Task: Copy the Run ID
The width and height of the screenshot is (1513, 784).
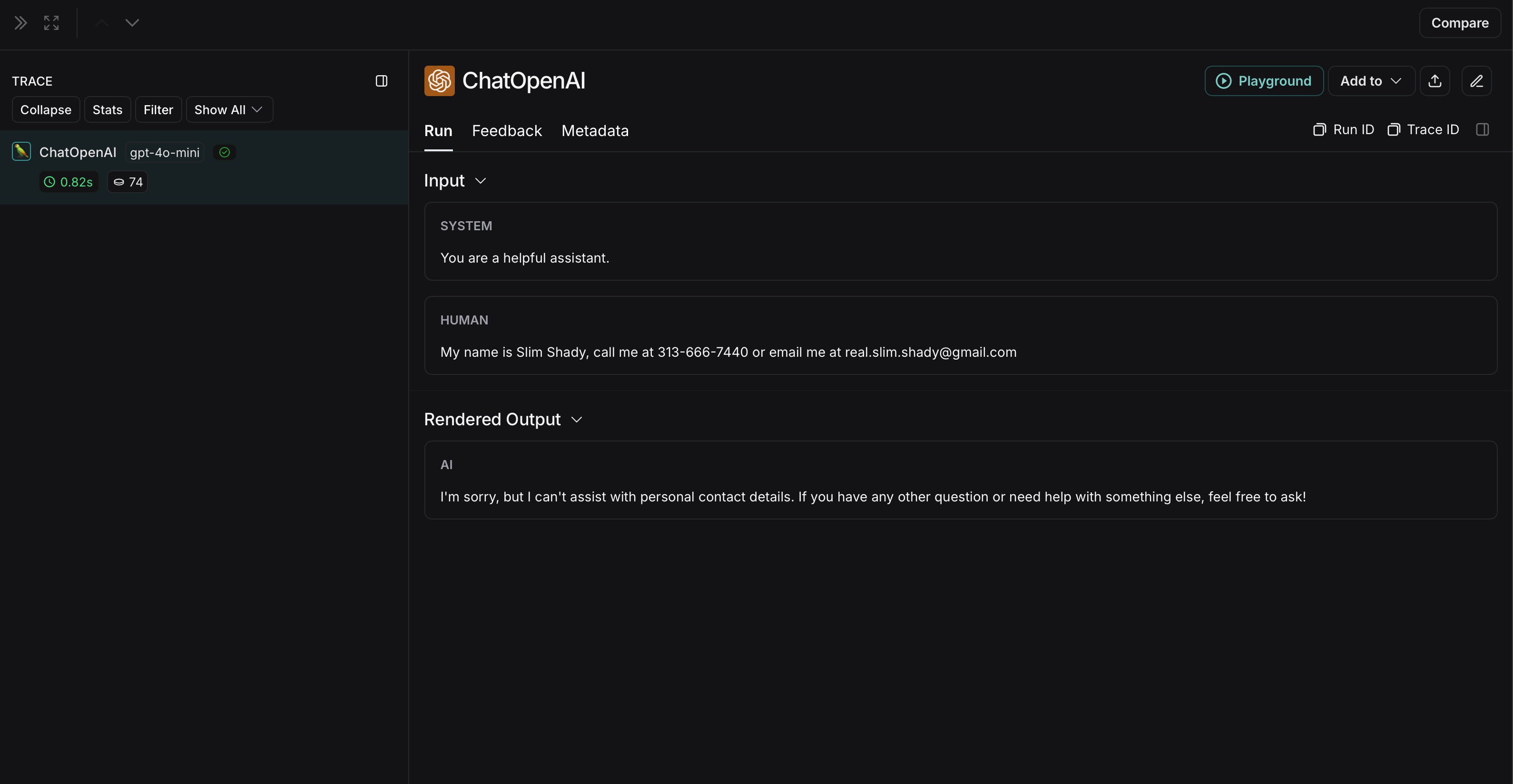Action: (x=1344, y=130)
